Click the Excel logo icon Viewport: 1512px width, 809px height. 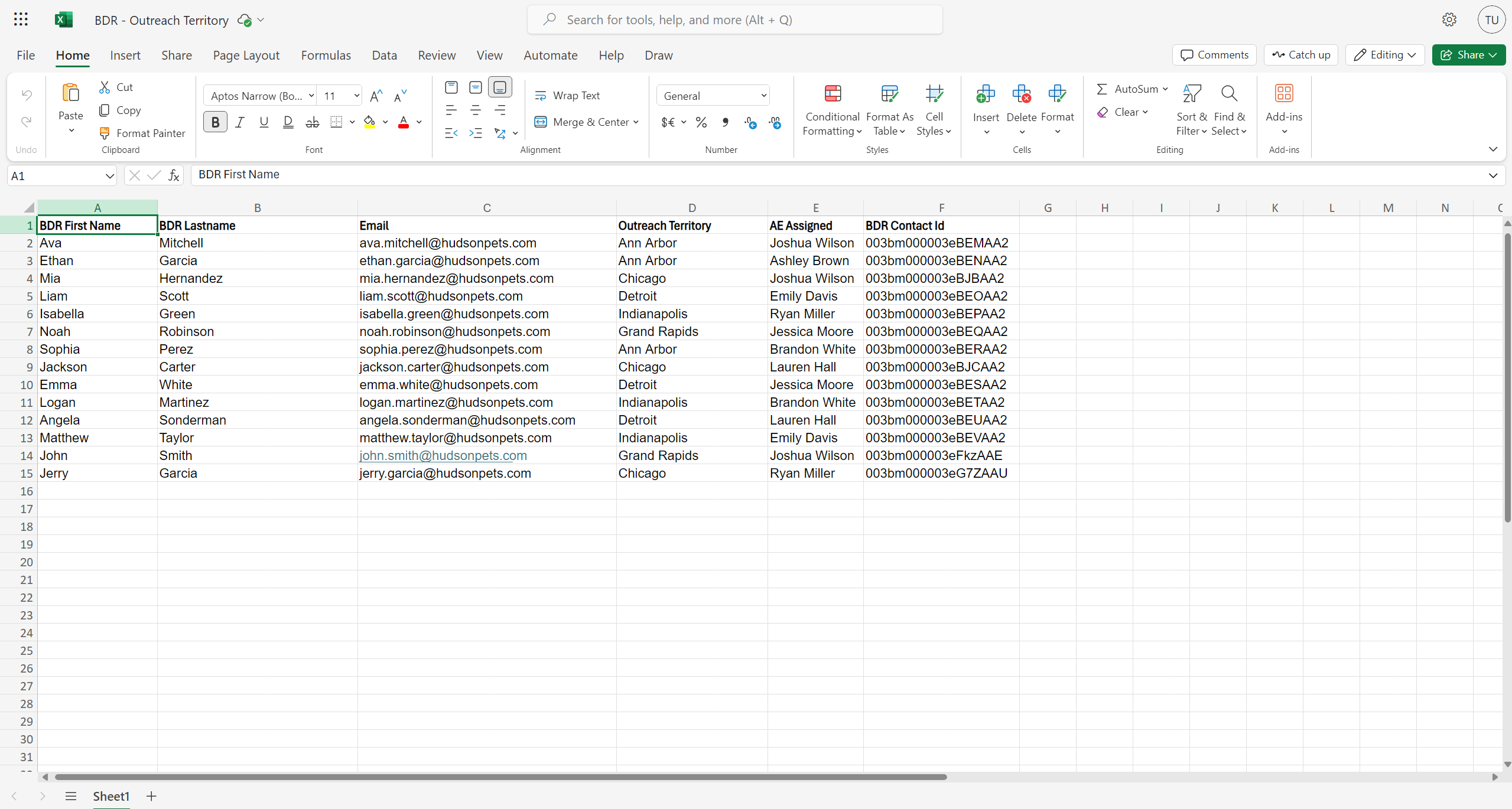pos(64,19)
